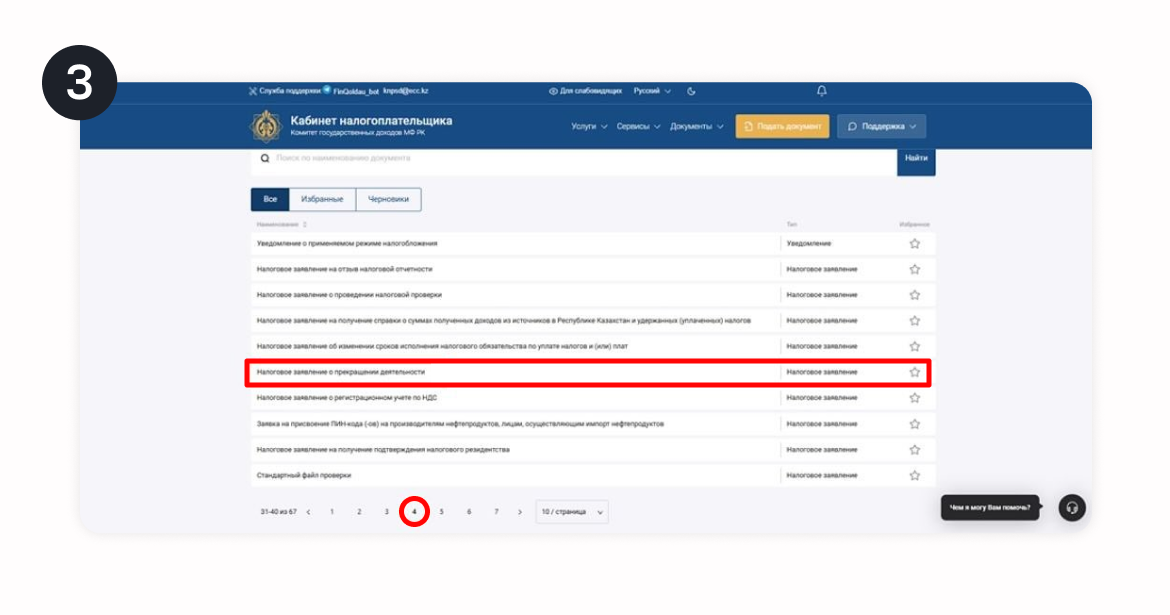Favorite Налоговое заявление о прекращении деятельности
The height and width of the screenshot is (615, 1170).
click(x=914, y=372)
